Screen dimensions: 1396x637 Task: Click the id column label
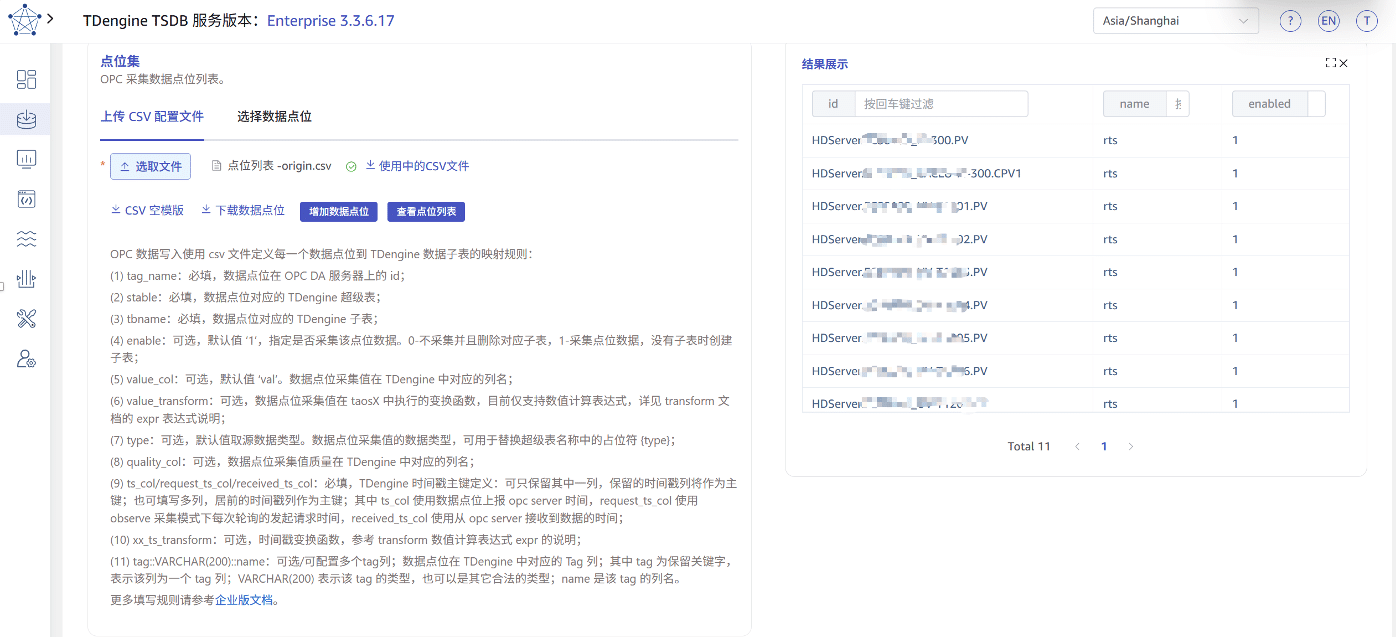pos(833,104)
